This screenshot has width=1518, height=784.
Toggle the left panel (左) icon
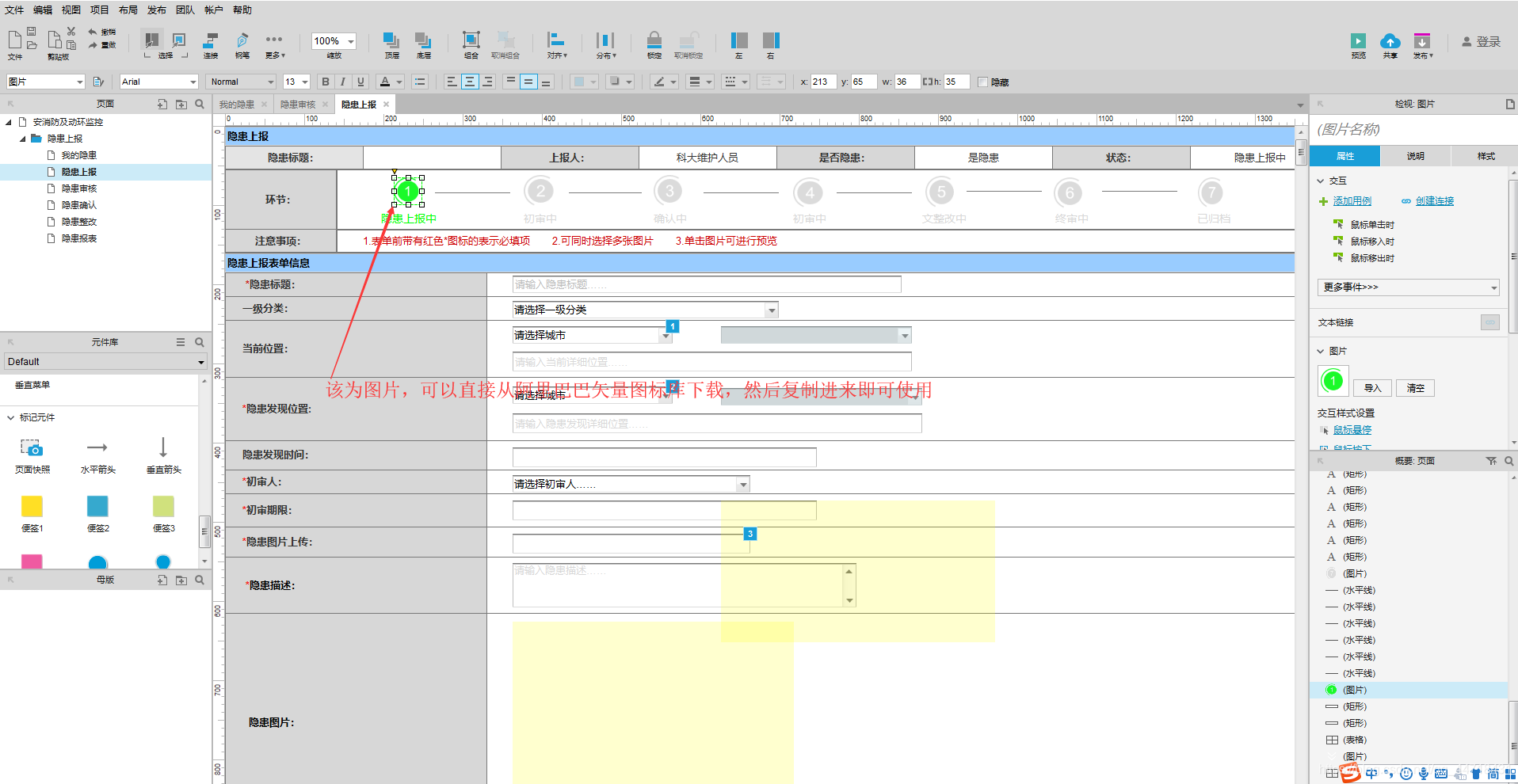pyautogui.click(x=739, y=40)
